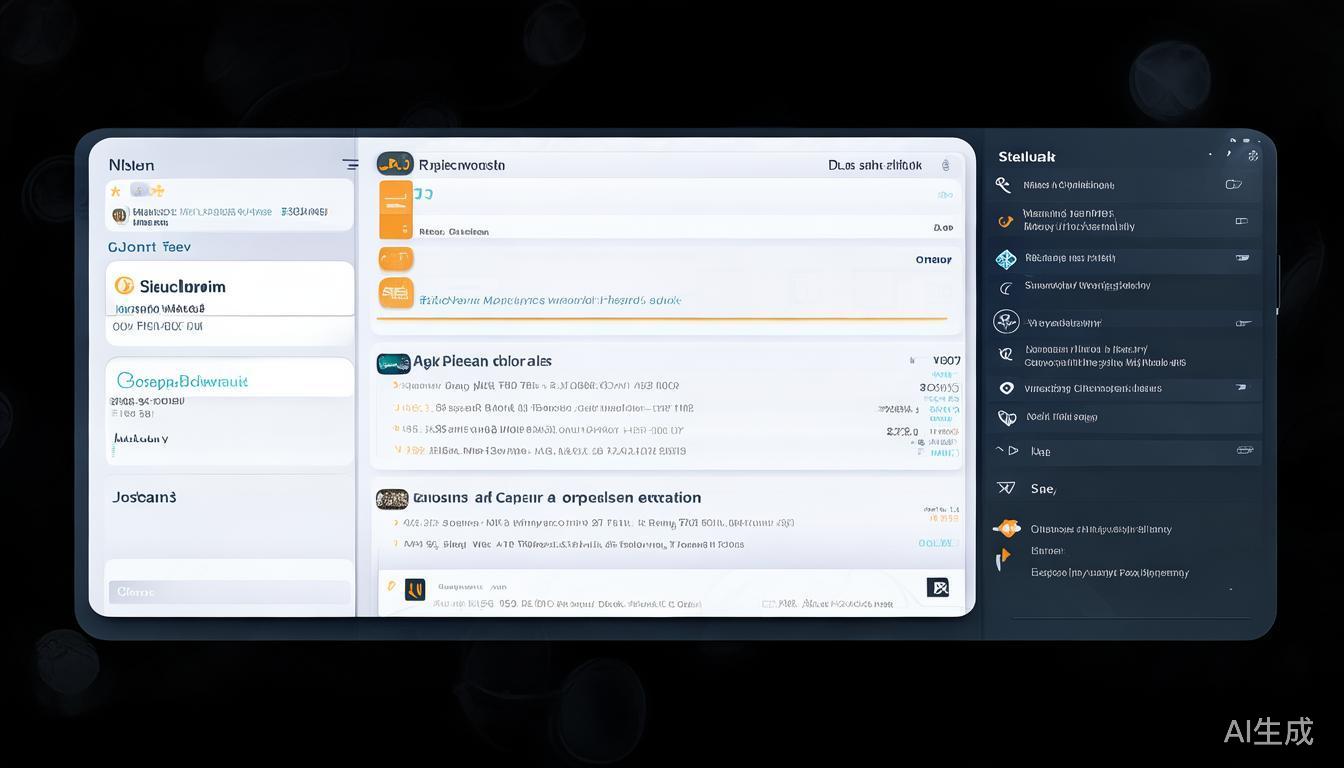The width and height of the screenshot is (1344, 768).
Task: Click the eye icon in the dark sidebar
Action: tap(1006, 388)
